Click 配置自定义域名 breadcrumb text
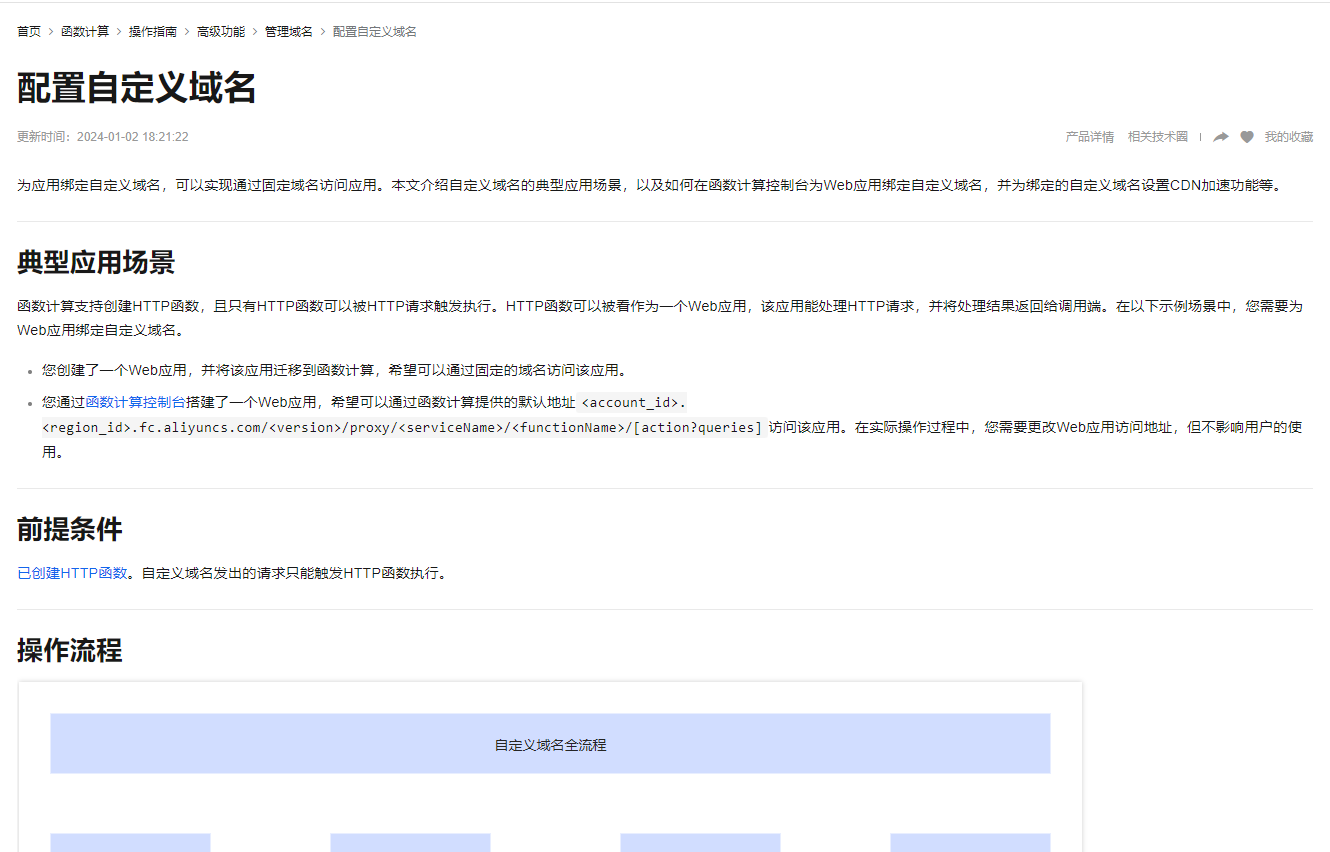 coord(375,32)
